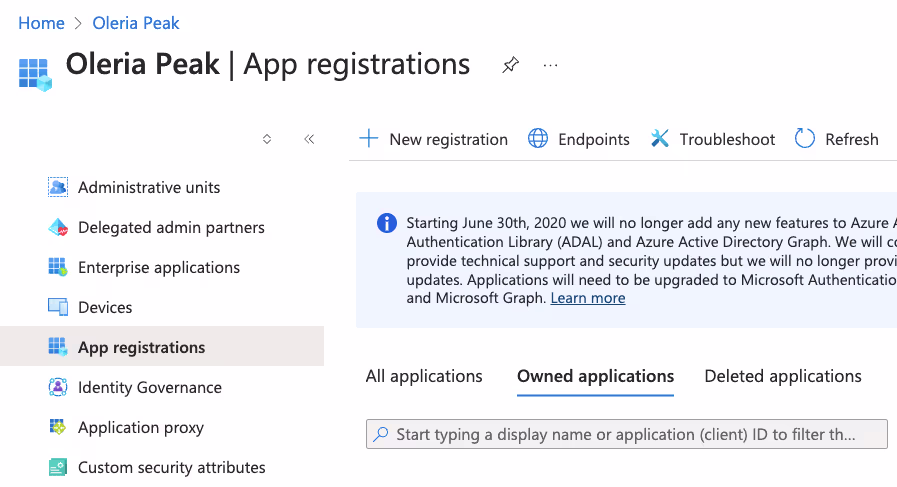Click the Refresh circular arrow icon
The width and height of the screenshot is (897, 487).
(805, 138)
